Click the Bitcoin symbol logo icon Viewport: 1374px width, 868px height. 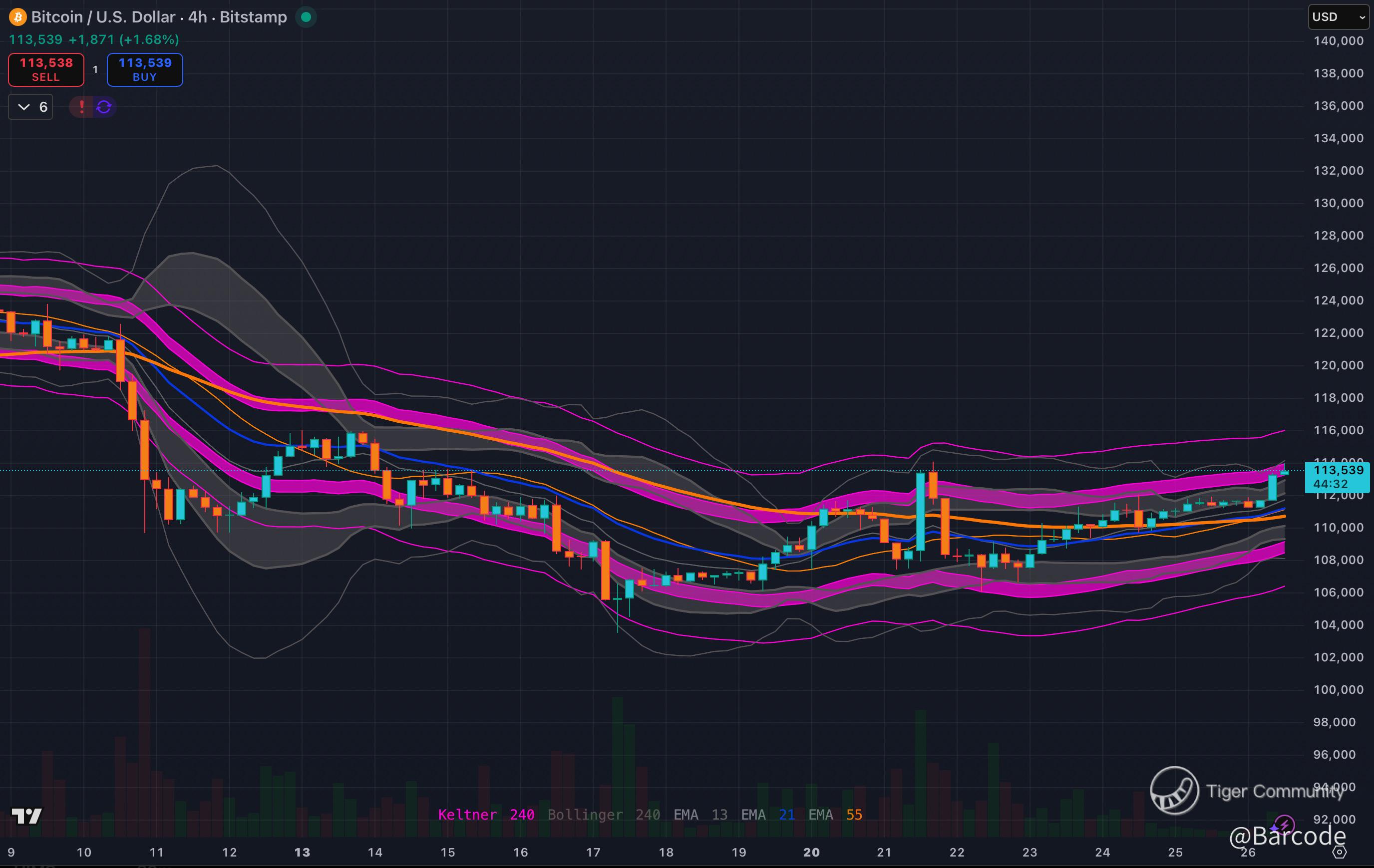17,17
